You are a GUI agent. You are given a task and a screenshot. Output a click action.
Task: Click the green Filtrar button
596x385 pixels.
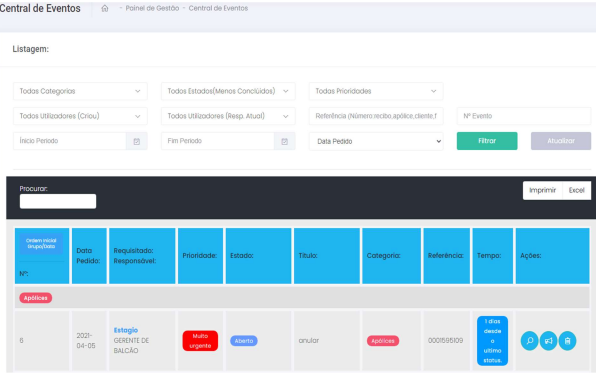click(487, 141)
